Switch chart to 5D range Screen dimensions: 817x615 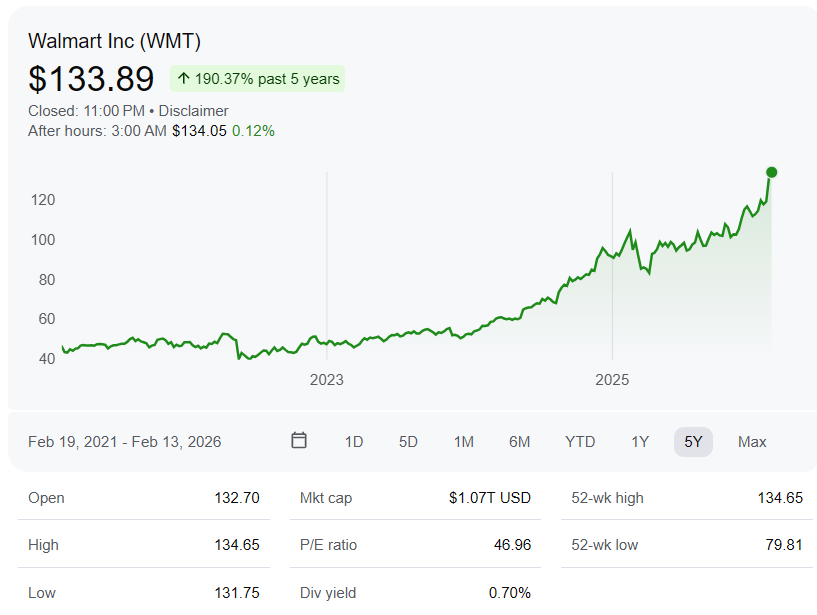(x=408, y=442)
